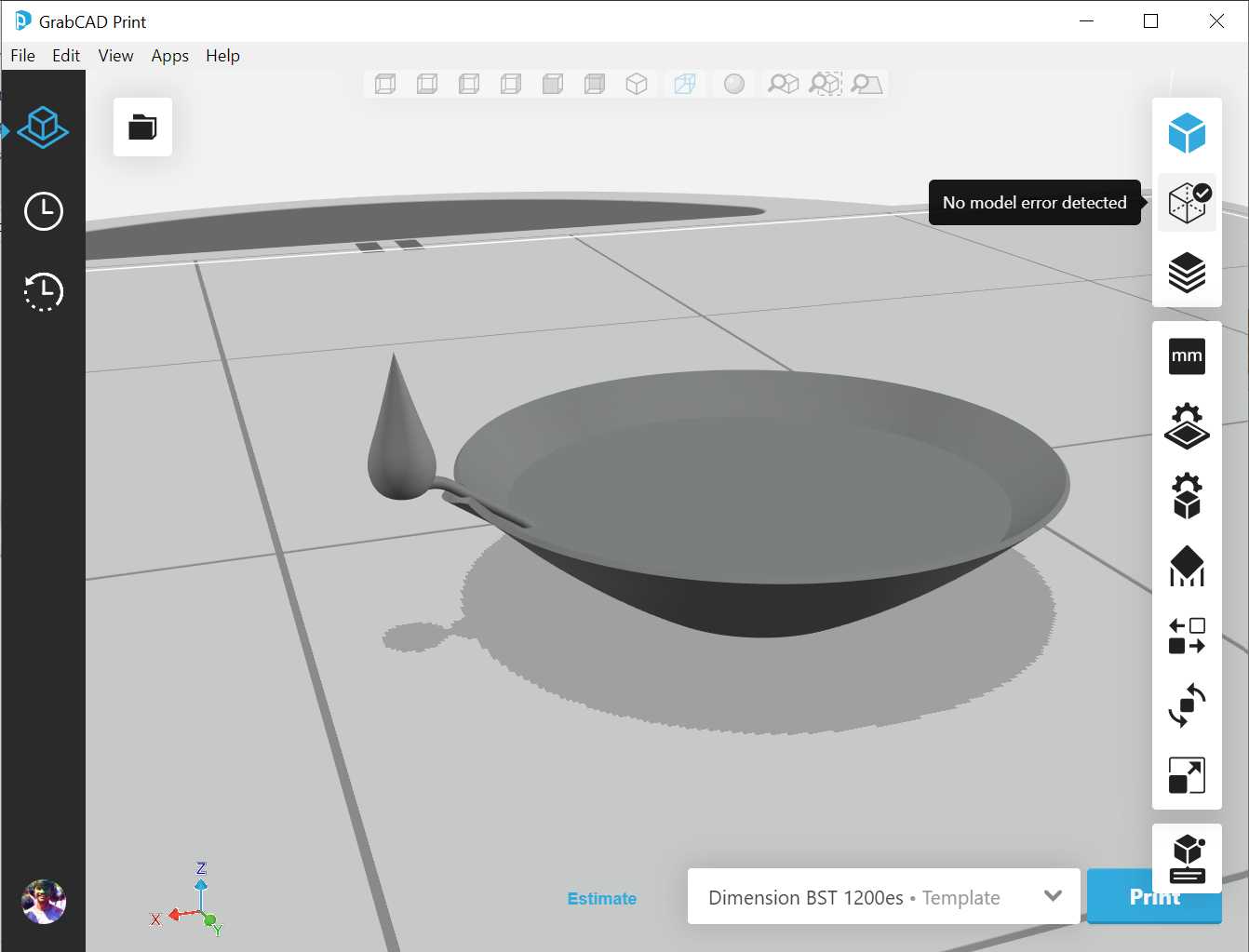Select the second cube camera view
Image resolution: width=1249 pixels, height=952 pixels.
[x=427, y=85]
